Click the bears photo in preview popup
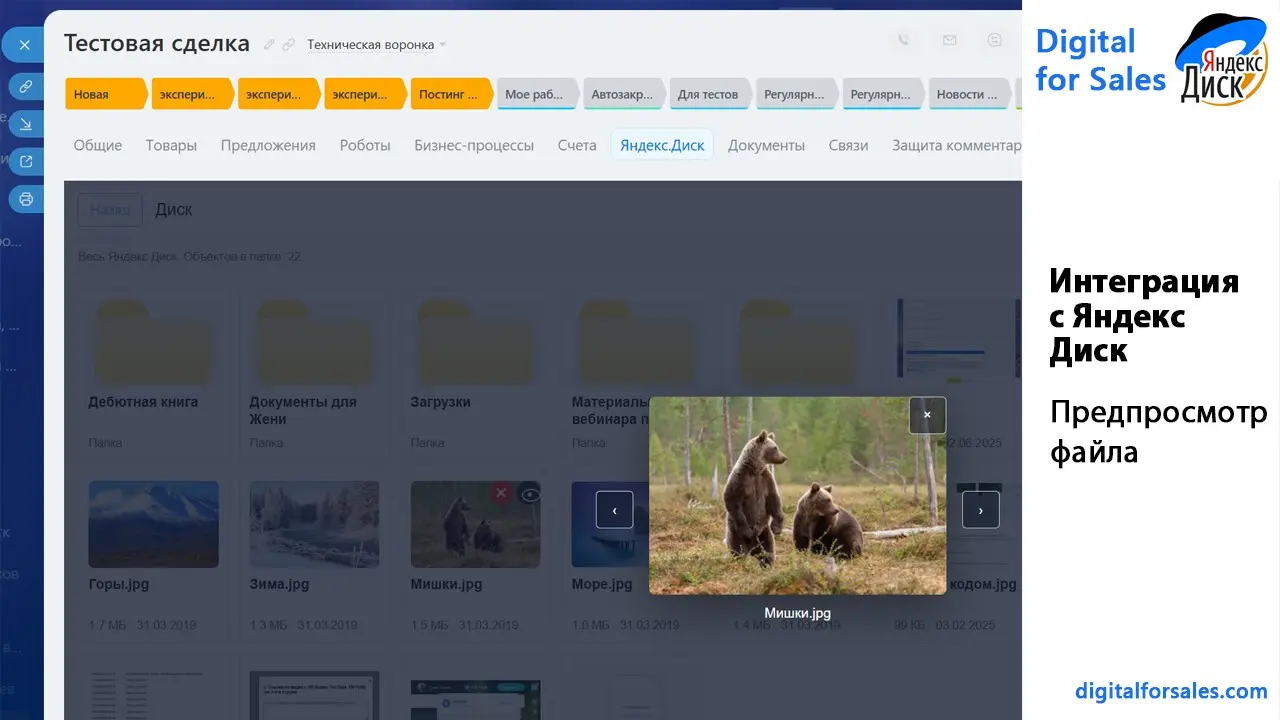 pyautogui.click(x=797, y=495)
